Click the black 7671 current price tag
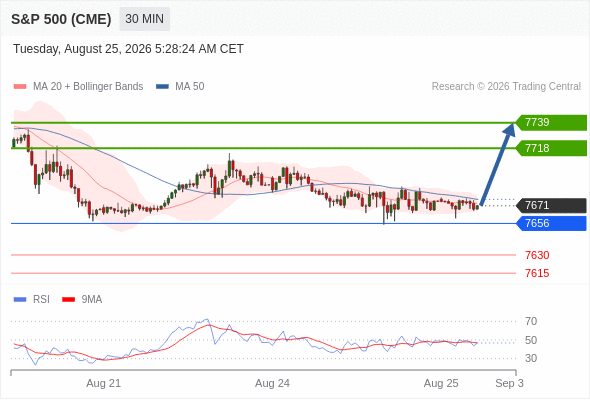590x400 pixels. [551, 205]
